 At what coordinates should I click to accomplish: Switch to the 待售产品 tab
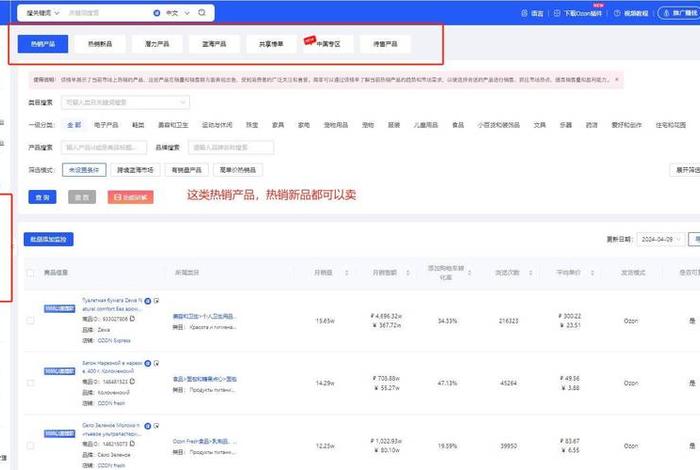[385, 44]
